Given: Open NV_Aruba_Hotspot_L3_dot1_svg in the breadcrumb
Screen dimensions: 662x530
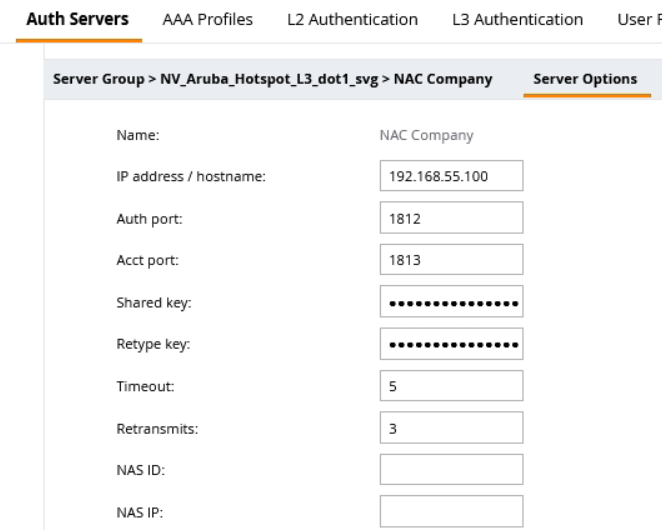Looking at the screenshot, I should (x=251, y=79).
